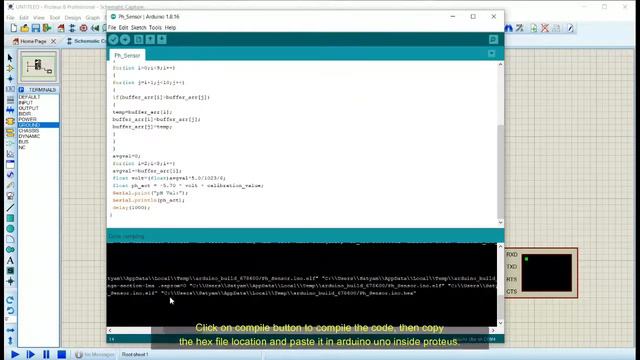Flip vertically with Y-mirror icon
The width and height of the screenshot is (640, 360).
pyautogui.click(x=10, y=340)
